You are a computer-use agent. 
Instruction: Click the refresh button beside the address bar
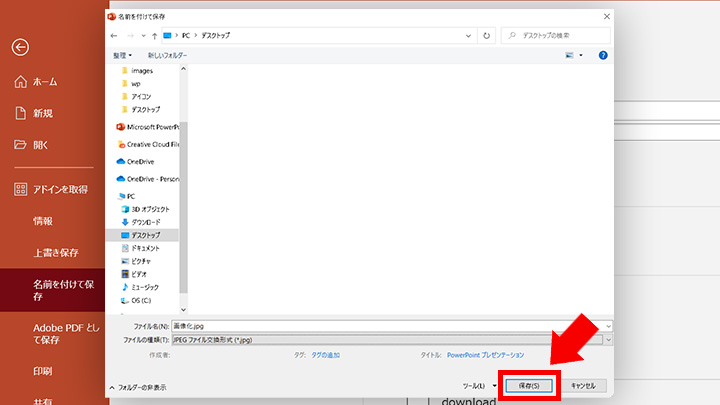(x=487, y=35)
